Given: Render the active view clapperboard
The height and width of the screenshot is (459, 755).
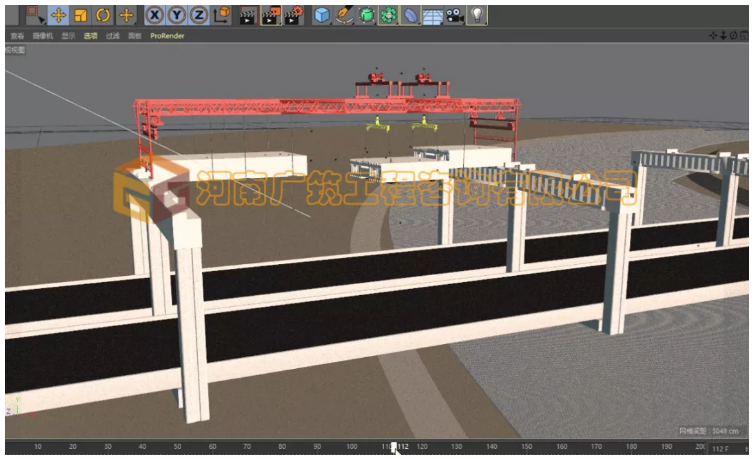Looking at the screenshot, I should click(248, 15).
